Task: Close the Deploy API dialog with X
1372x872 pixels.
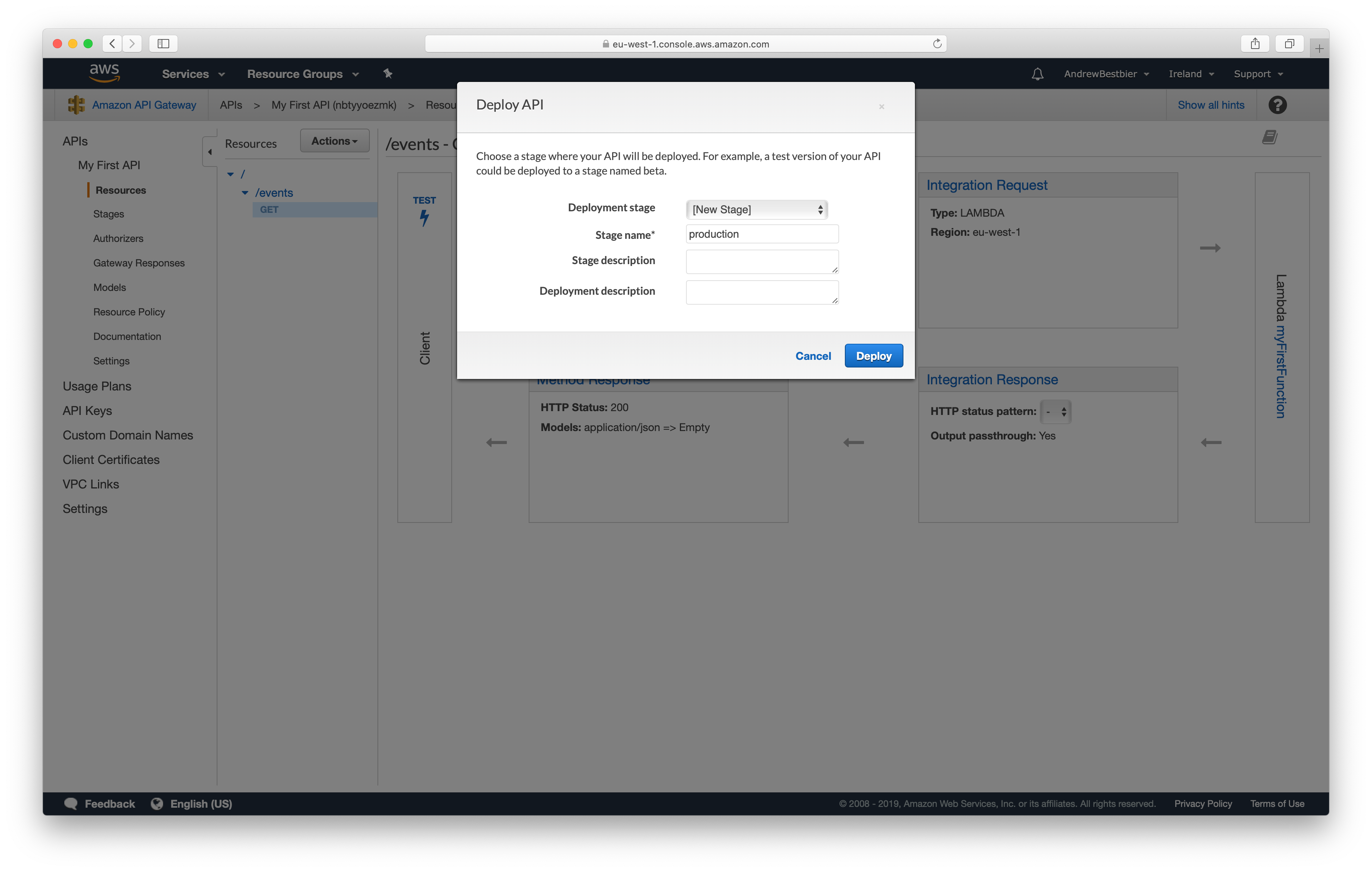Action: 882,106
